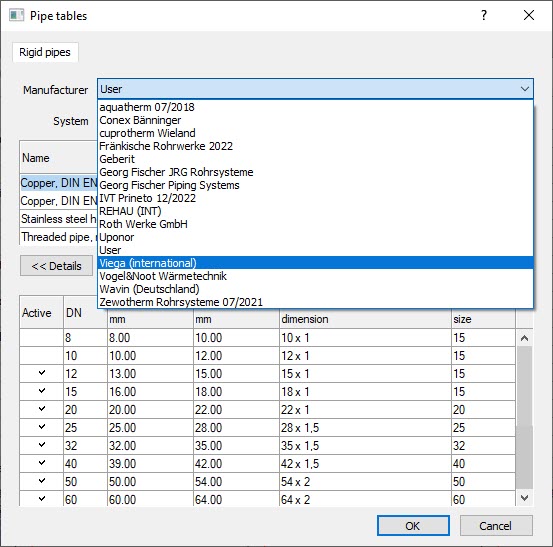Click the size column header
Image resolution: width=553 pixels, height=547 pixels.
click(483, 319)
